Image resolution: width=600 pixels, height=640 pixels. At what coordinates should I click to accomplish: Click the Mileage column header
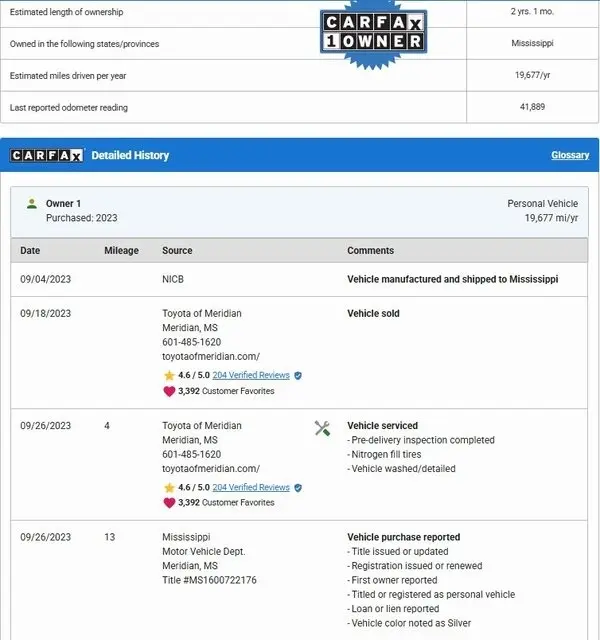(x=121, y=251)
